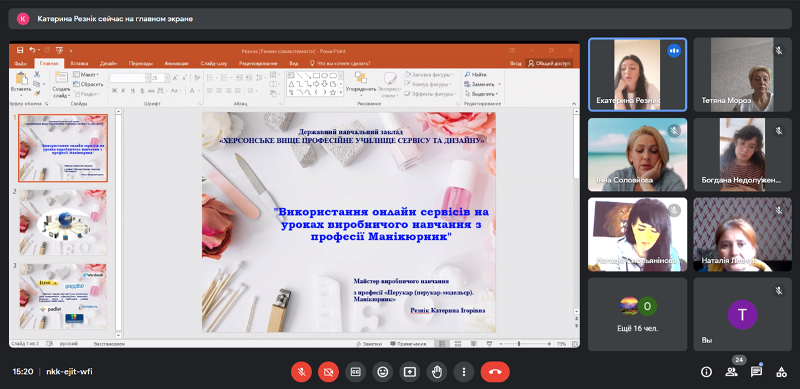Click the increase font size icon
The width and height of the screenshot is (800, 389).
[x=175, y=78]
